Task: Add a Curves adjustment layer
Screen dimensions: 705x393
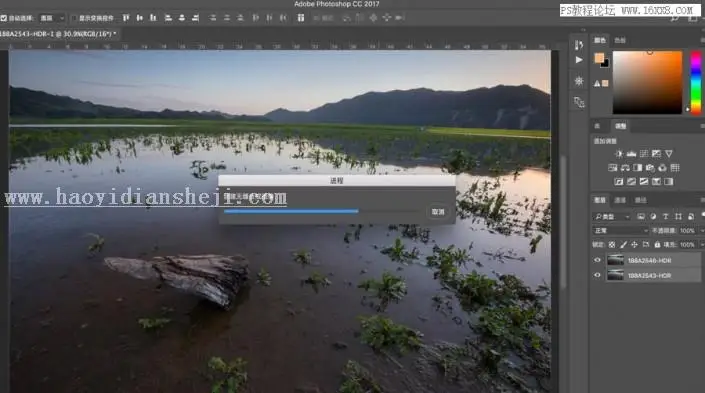Action: click(x=644, y=154)
